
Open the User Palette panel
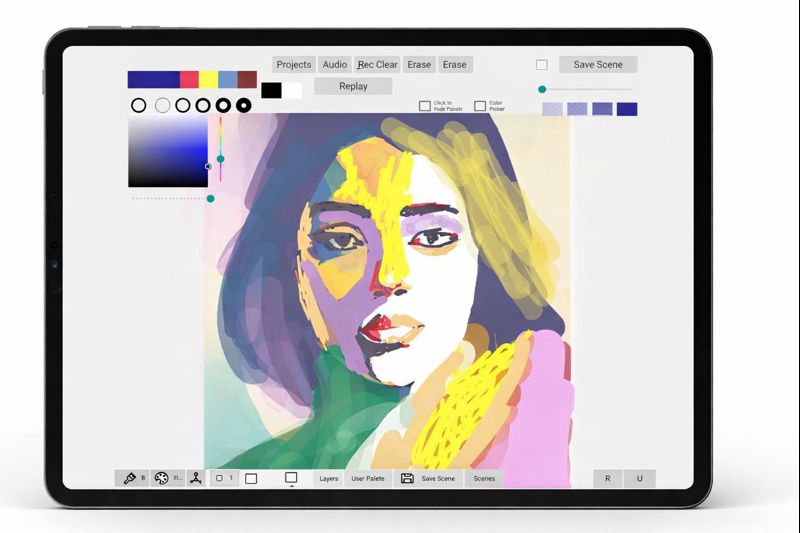368,478
